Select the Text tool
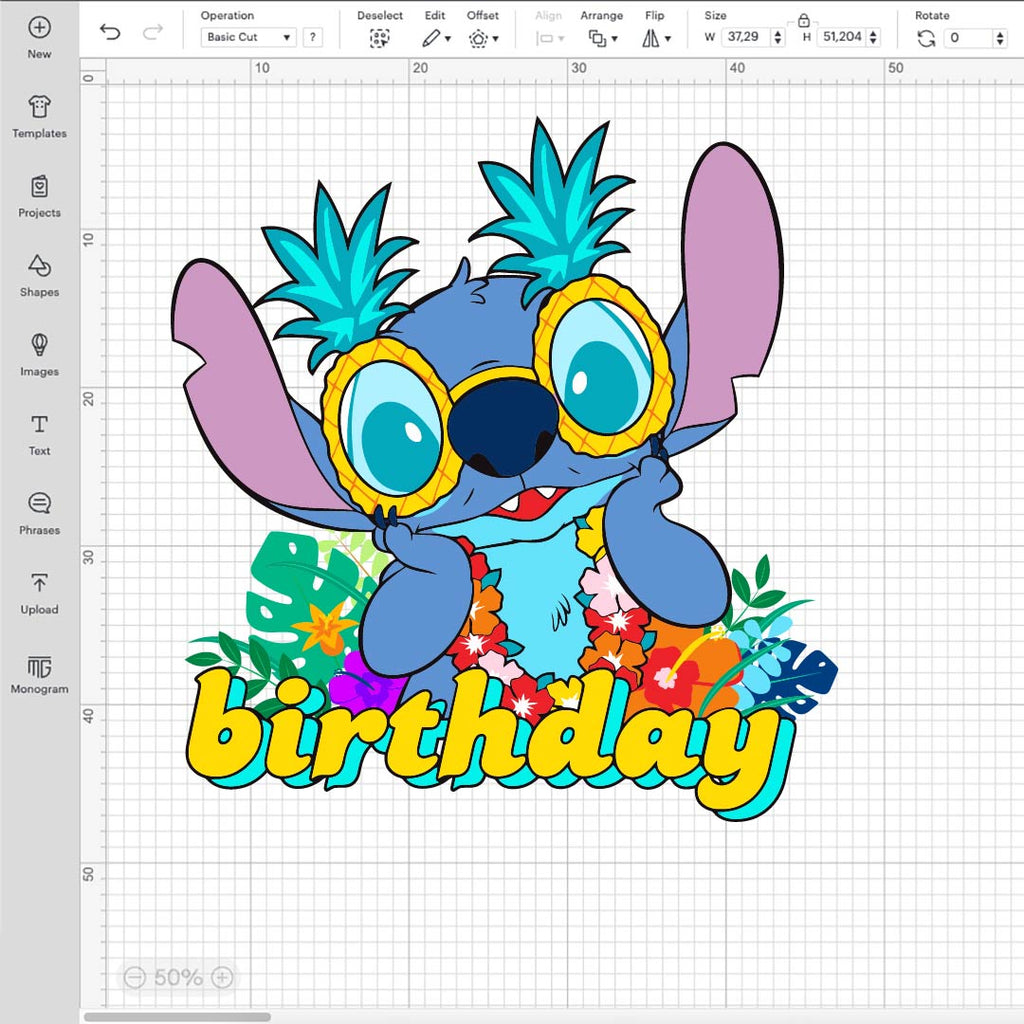Viewport: 1024px width, 1024px height. point(39,425)
